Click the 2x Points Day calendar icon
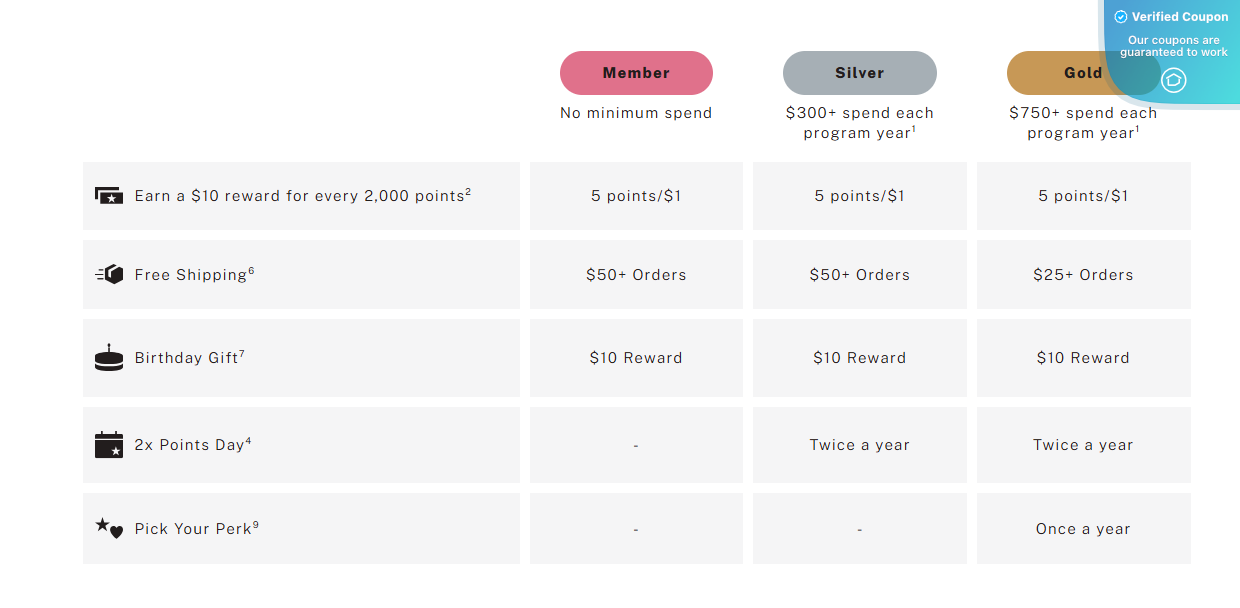 [108, 445]
